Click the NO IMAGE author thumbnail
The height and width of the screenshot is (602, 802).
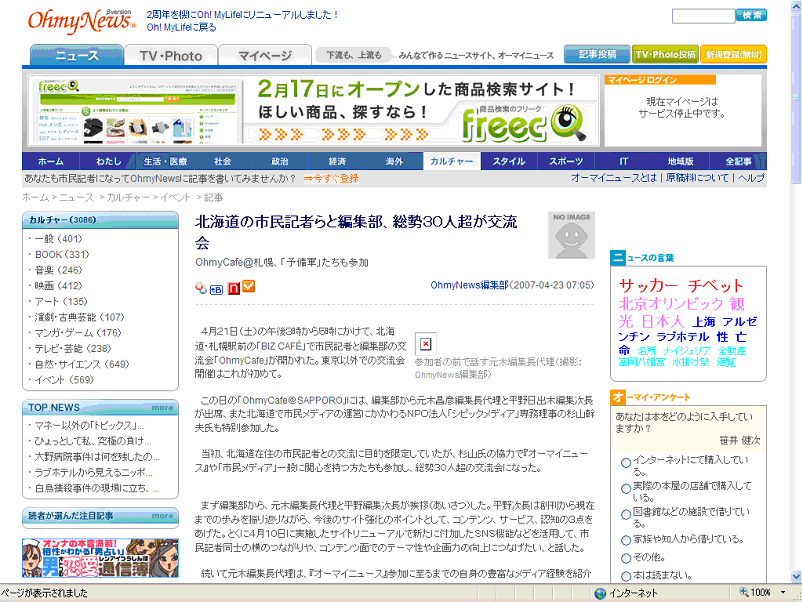(x=571, y=235)
